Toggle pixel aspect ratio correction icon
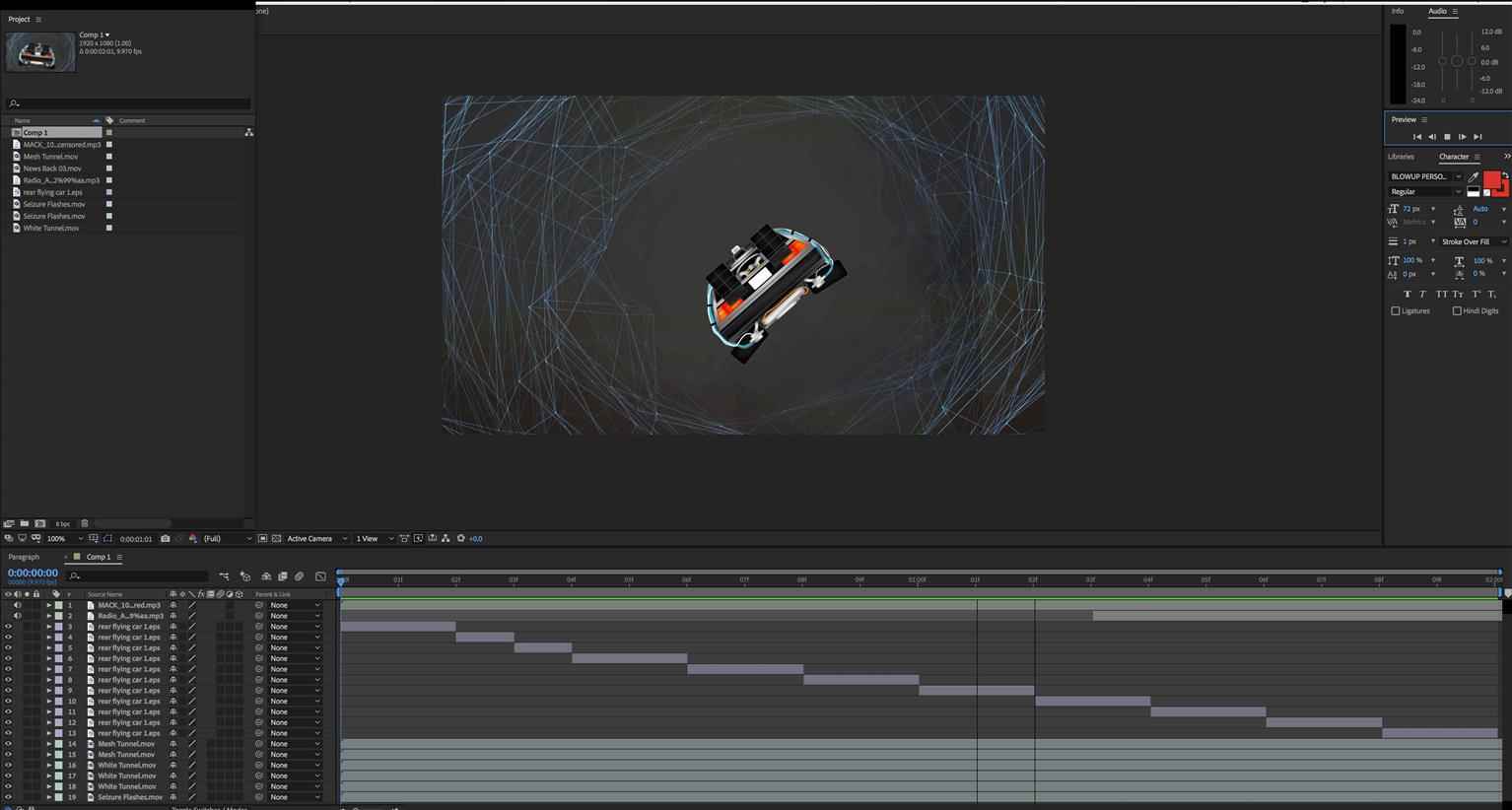This screenshot has width=1512, height=810. (x=404, y=539)
